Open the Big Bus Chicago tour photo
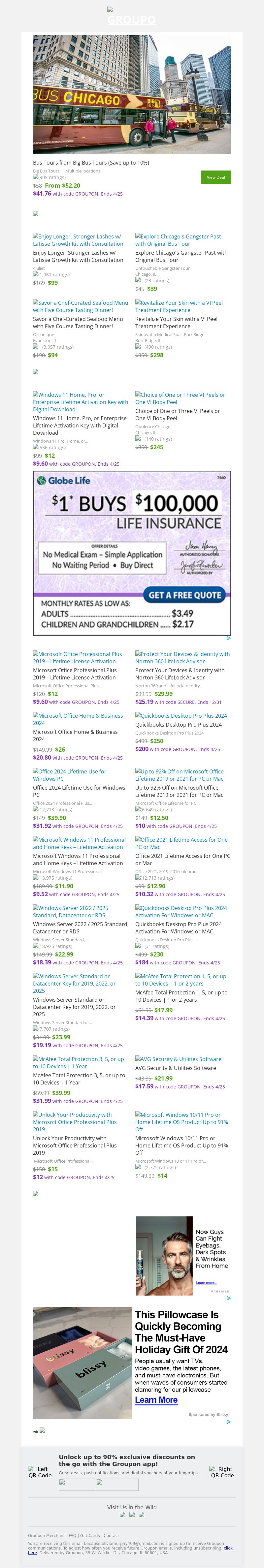This screenshot has width=264, height=1568. (x=132, y=94)
